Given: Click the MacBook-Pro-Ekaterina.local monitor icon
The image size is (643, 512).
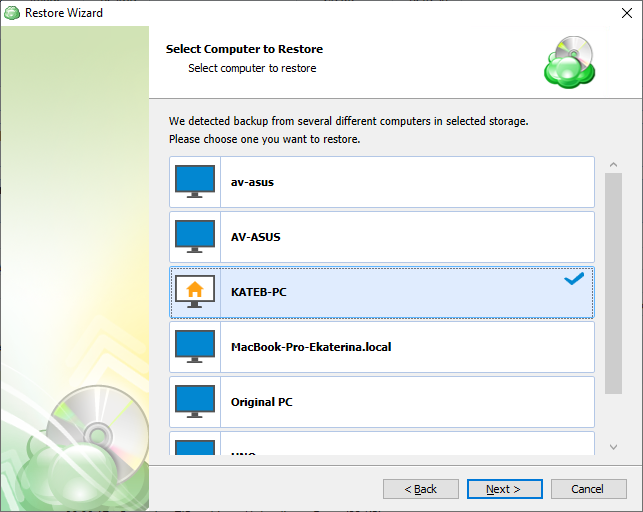Looking at the screenshot, I should [195, 347].
